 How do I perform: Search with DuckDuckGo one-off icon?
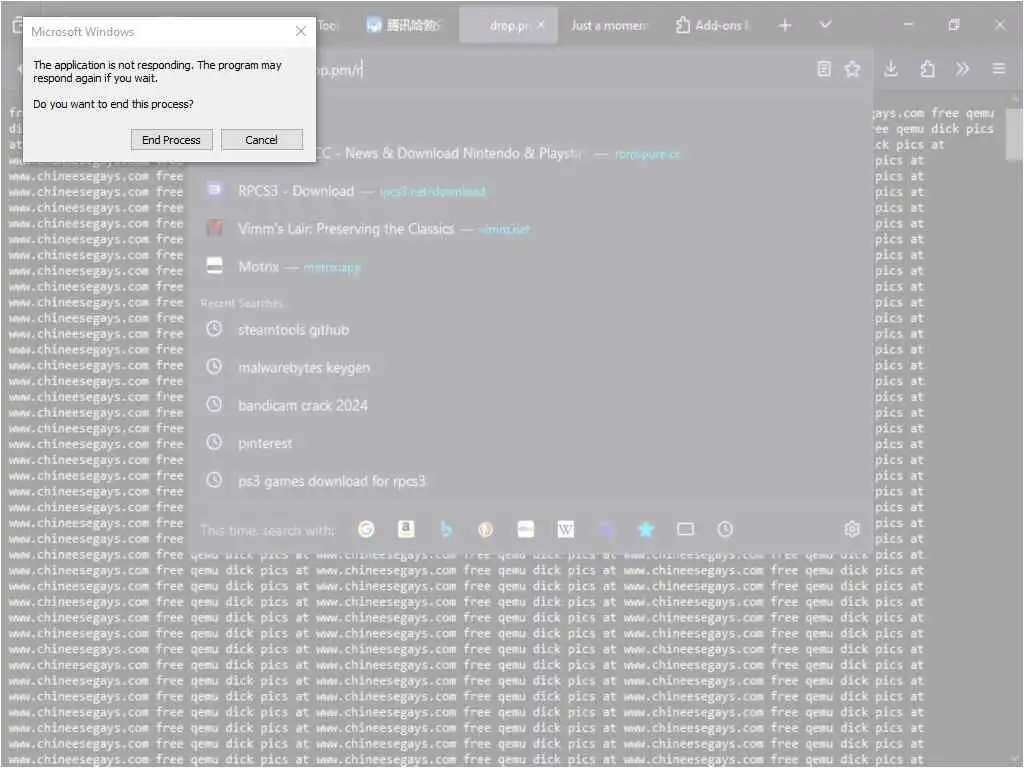click(485, 529)
